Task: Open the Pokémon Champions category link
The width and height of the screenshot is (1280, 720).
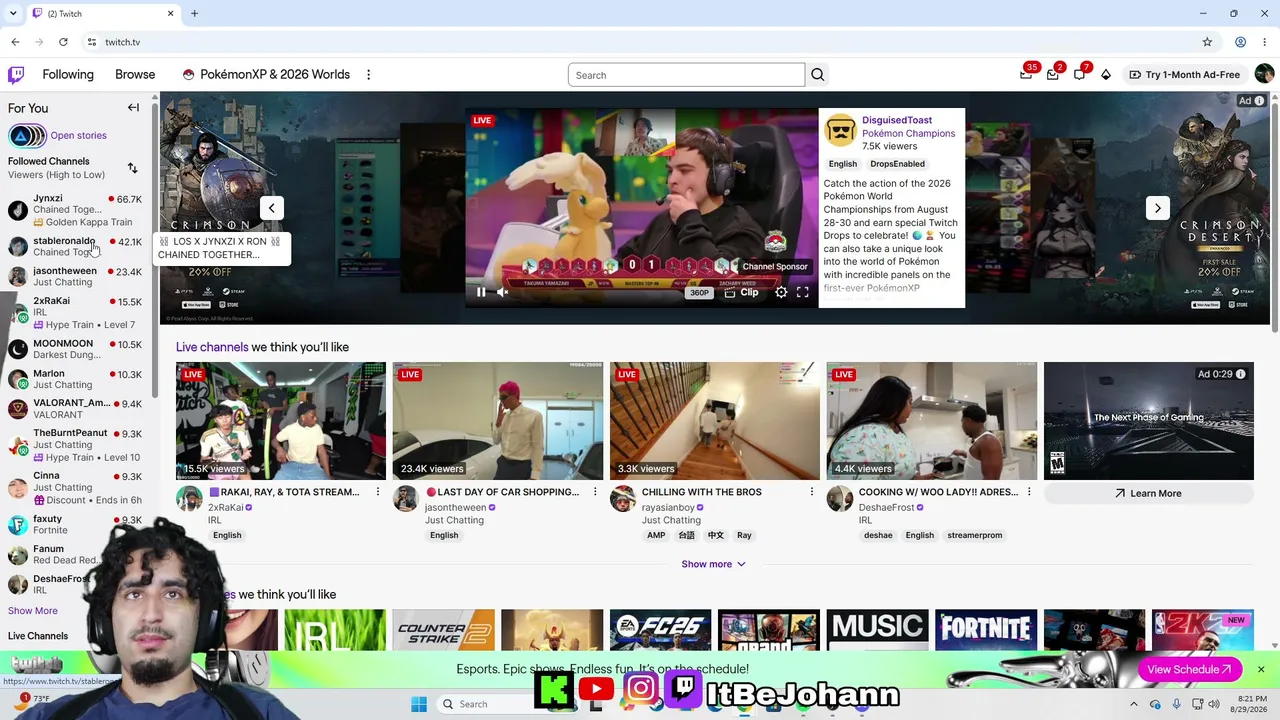Action: tap(908, 133)
